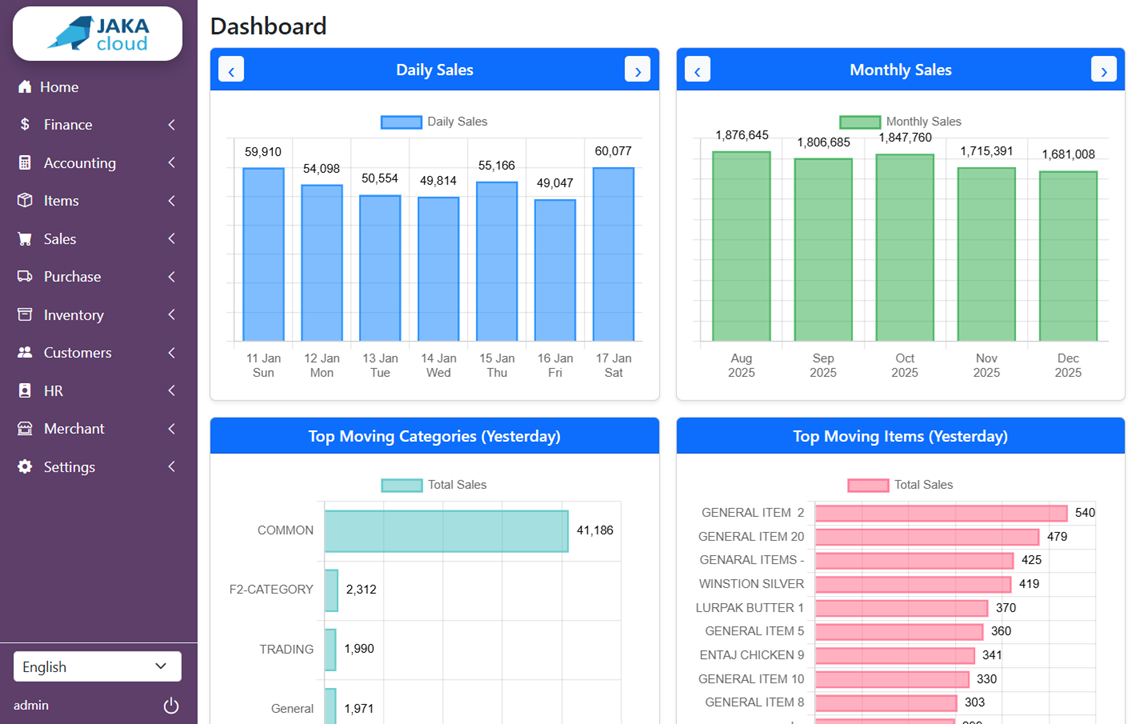Select the Monthly Sales panel header
The height and width of the screenshot is (724, 1136).
(900, 69)
